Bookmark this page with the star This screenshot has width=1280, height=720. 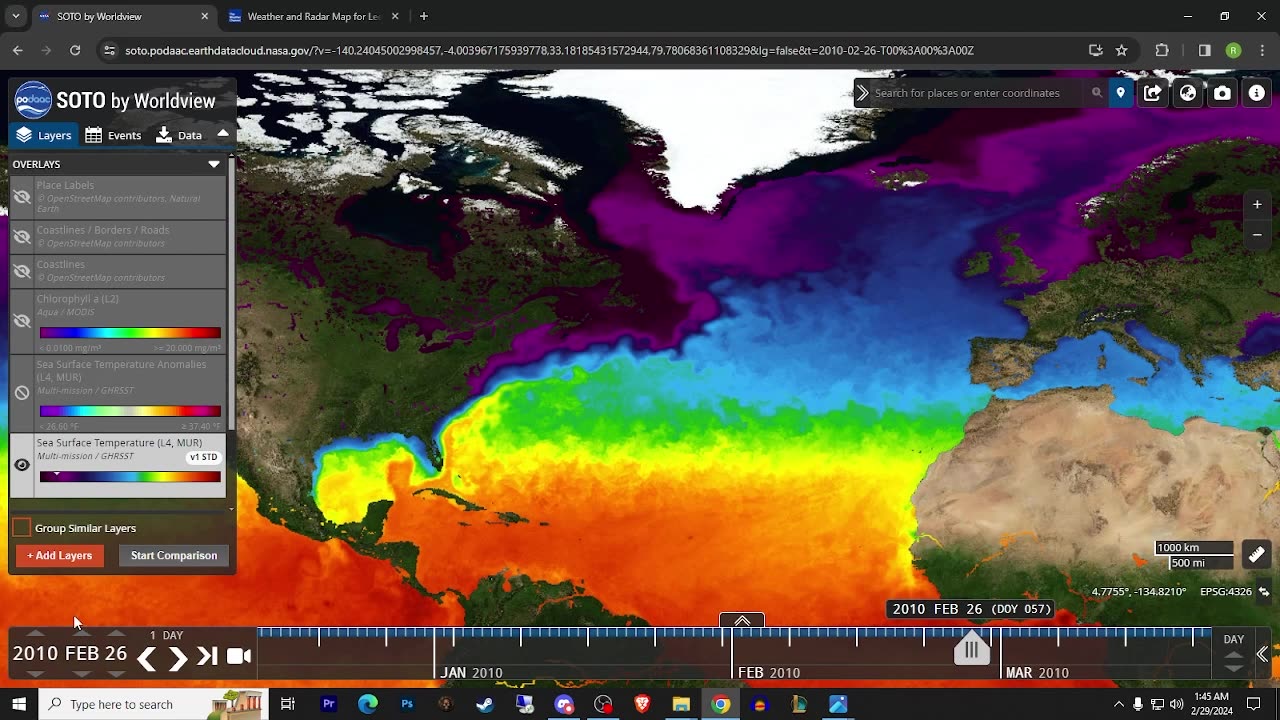(1121, 50)
